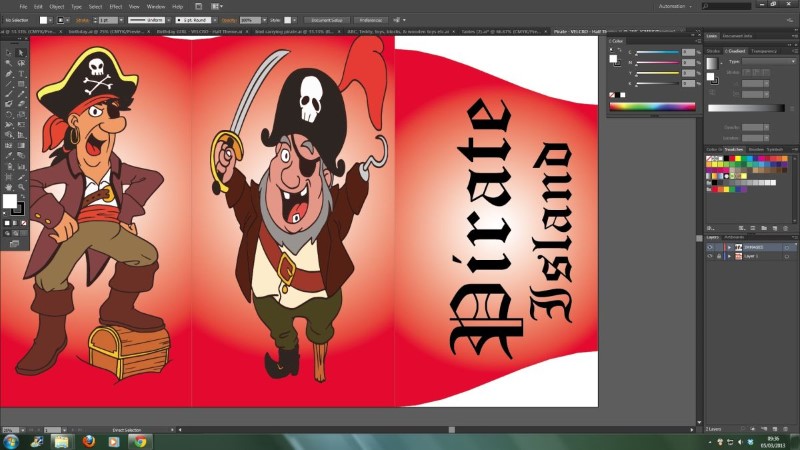The height and width of the screenshot is (450, 800).
Task: Toggle visibility of Layer 1
Action: (710, 256)
